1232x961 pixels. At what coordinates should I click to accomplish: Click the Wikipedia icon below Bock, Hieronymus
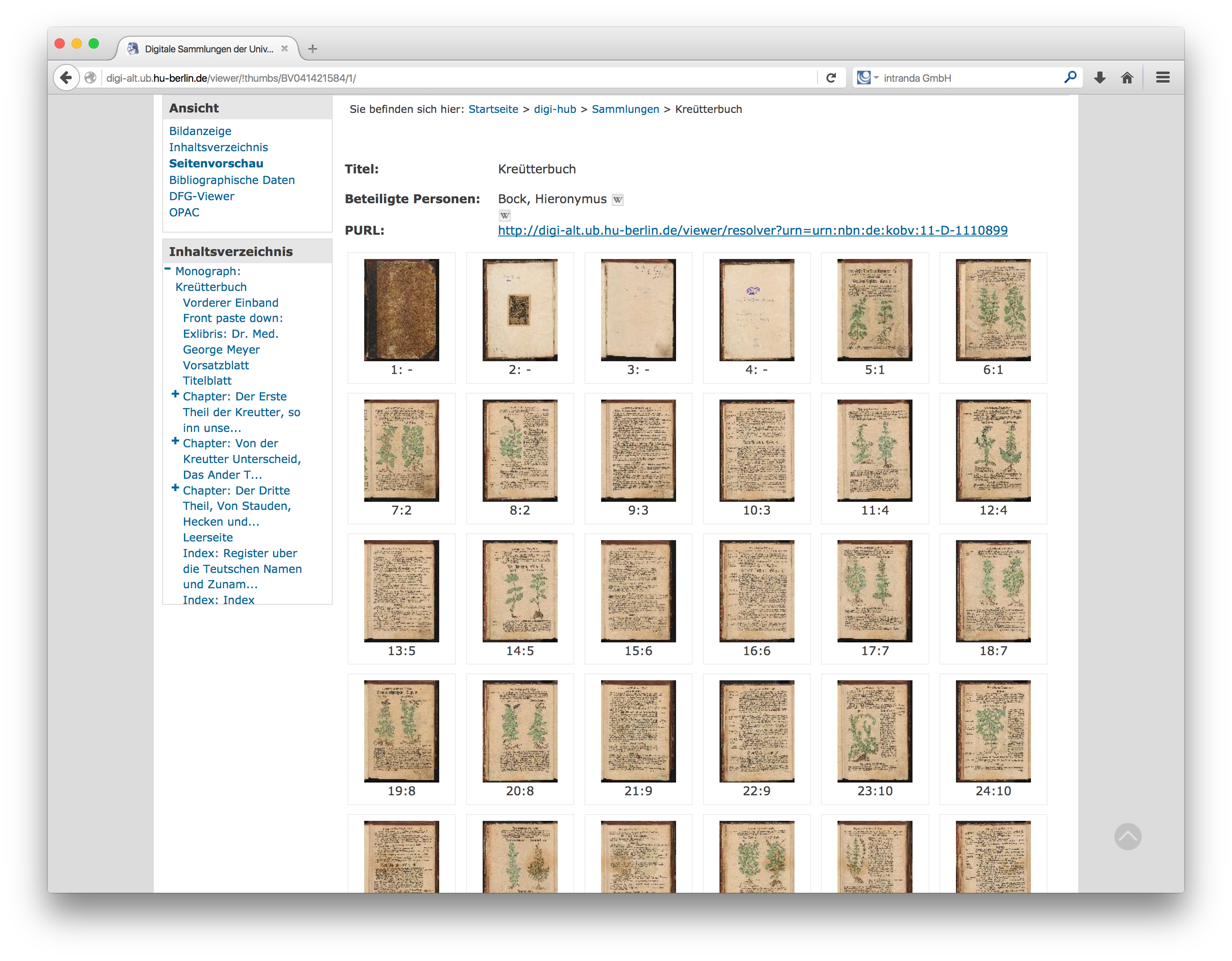pos(504,216)
